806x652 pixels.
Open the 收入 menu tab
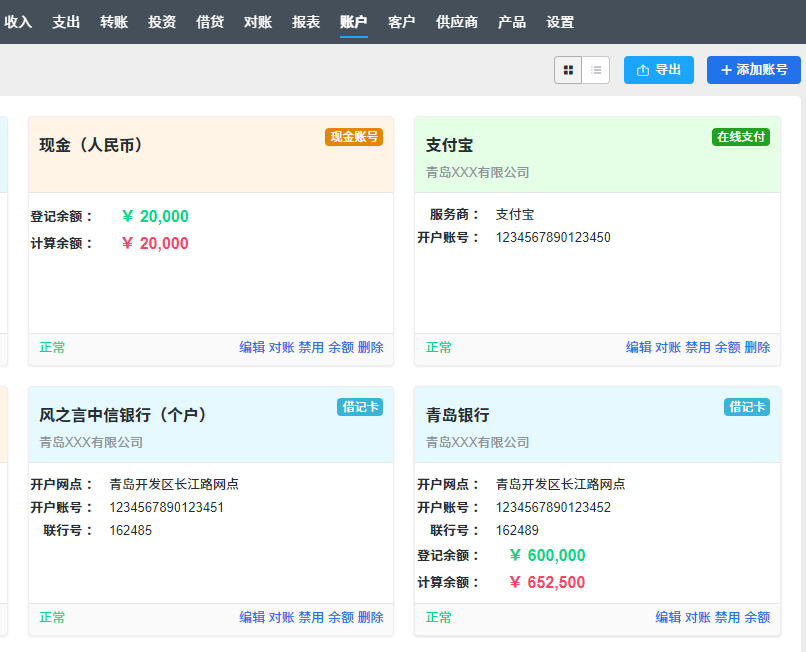tap(18, 22)
